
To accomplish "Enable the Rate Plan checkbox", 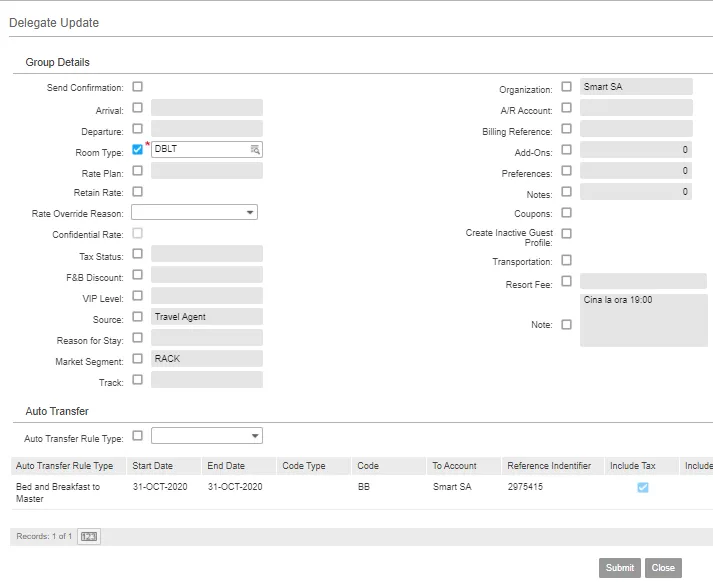I will [137, 171].
